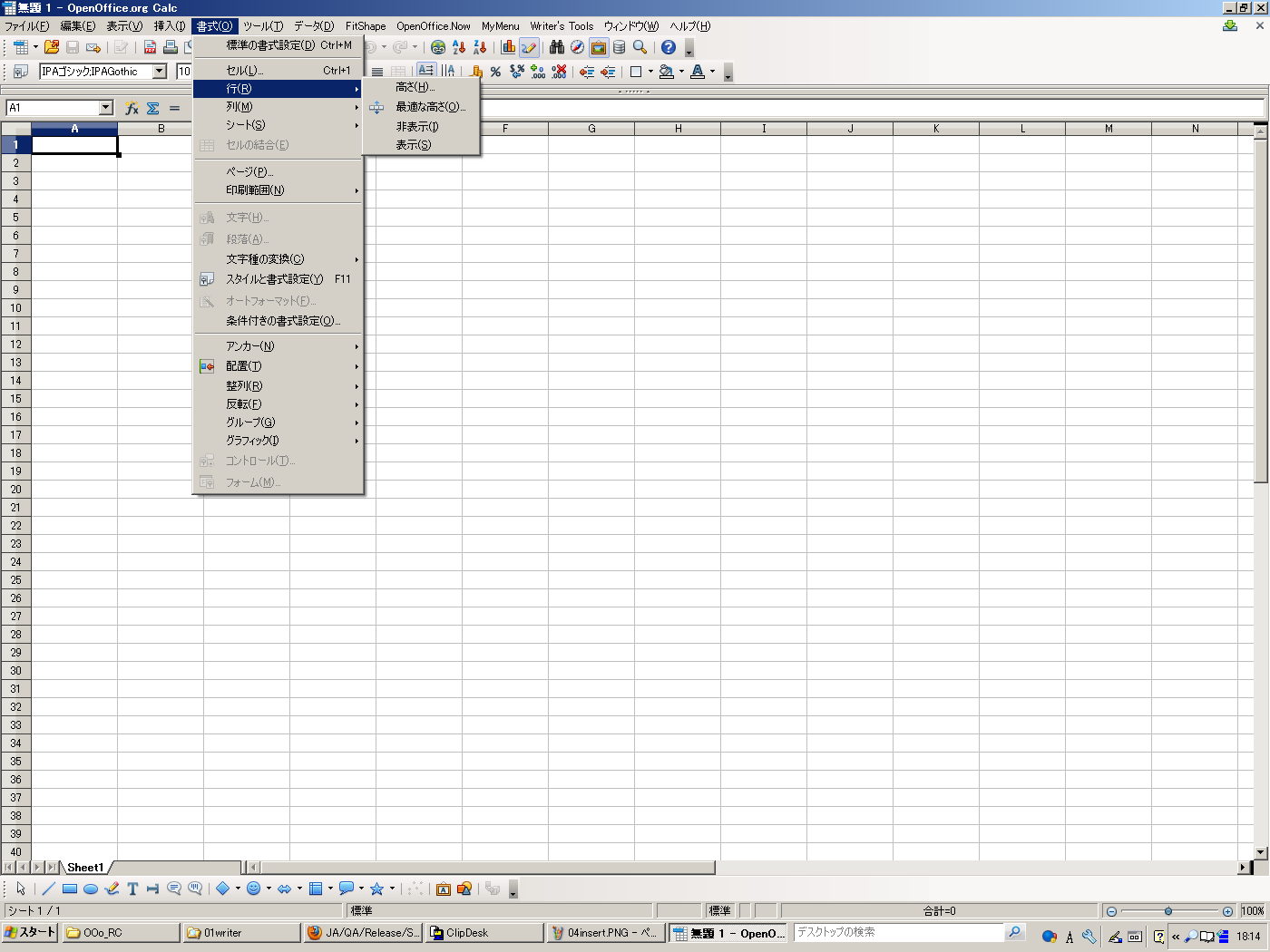Click the デスクトップの検索 desktop search field
The height and width of the screenshot is (952, 1270).
point(899,932)
